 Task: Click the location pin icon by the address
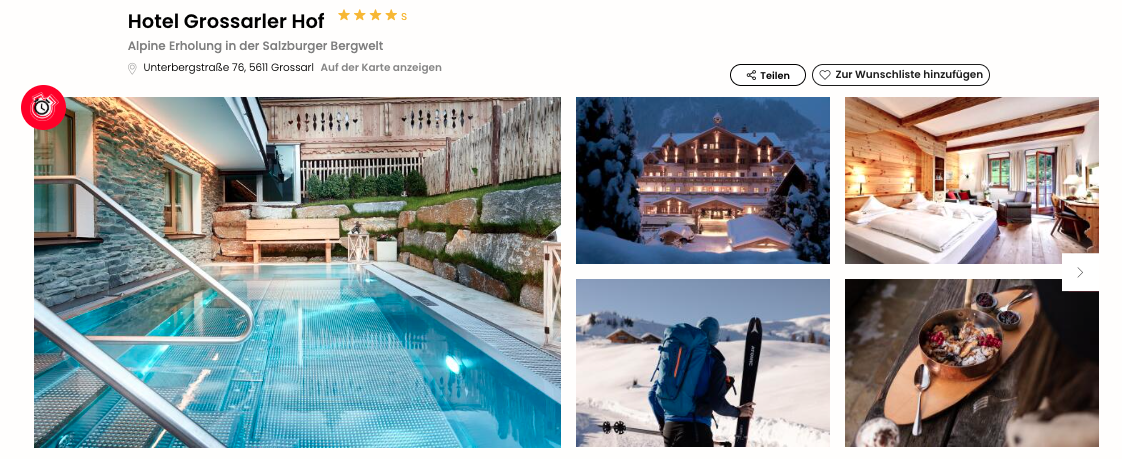(132, 69)
